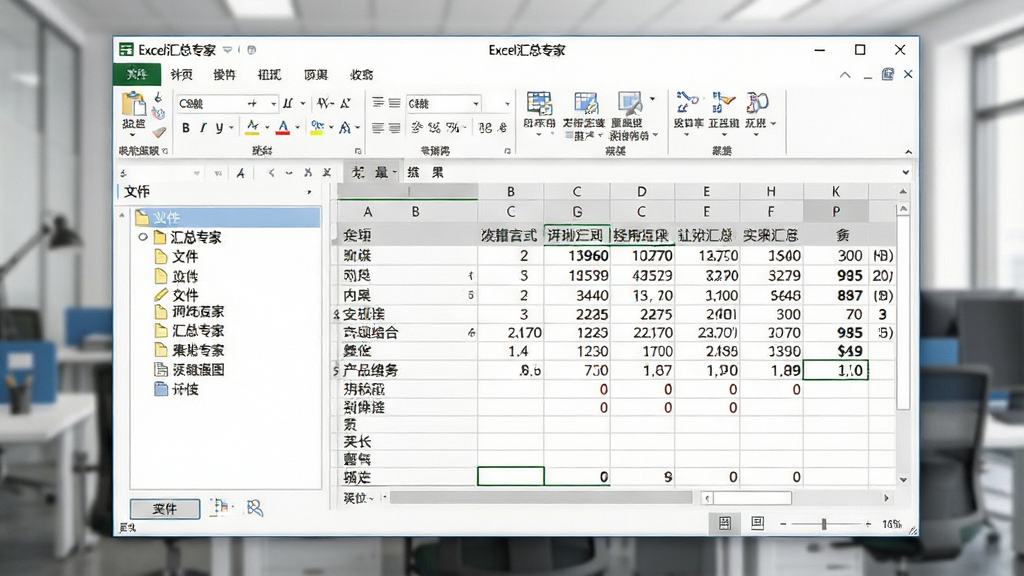The image size is (1024, 576).
Task: Click the search icon below the file tree
Action: point(254,507)
